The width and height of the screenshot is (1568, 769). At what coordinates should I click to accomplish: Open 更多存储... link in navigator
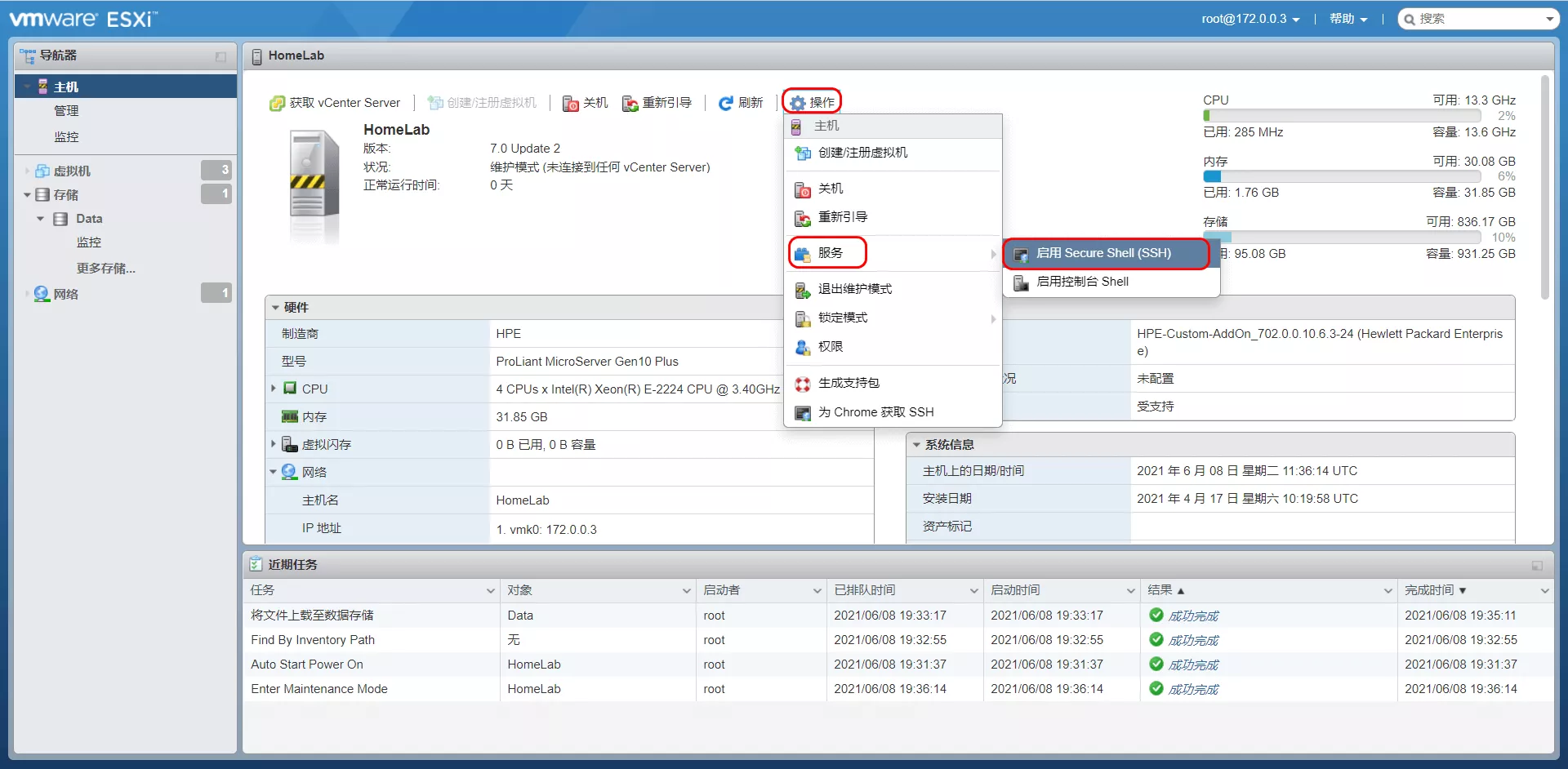tap(105, 269)
